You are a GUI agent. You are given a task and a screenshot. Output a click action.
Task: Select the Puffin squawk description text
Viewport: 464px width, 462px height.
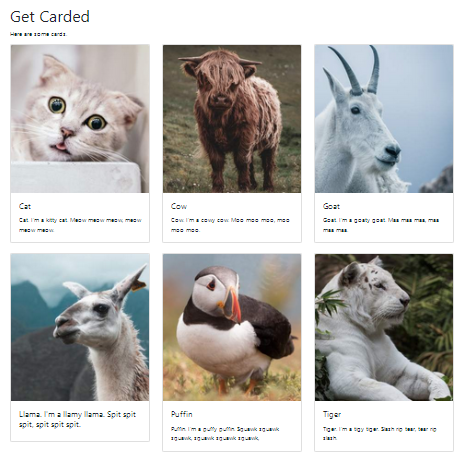(x=225, y=434)
